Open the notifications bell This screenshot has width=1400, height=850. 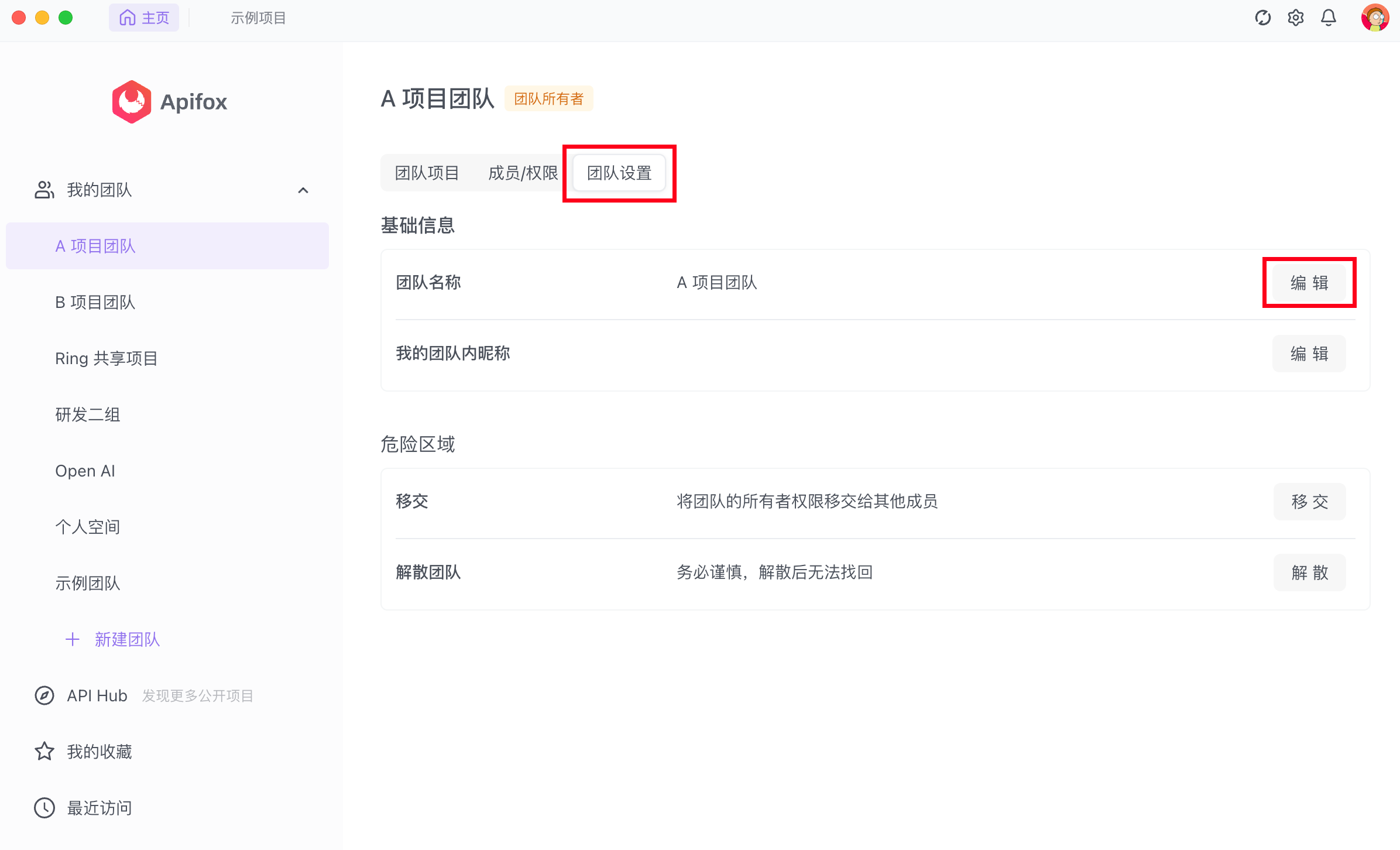(1329, 18)
